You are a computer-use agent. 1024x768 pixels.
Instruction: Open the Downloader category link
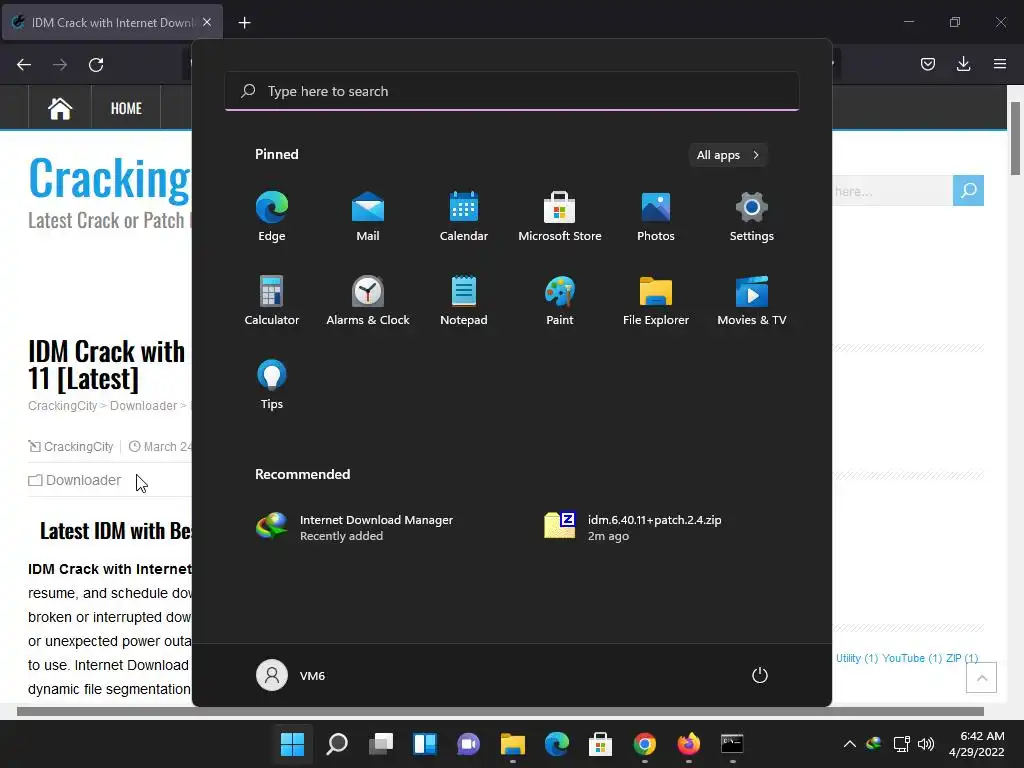84,480
